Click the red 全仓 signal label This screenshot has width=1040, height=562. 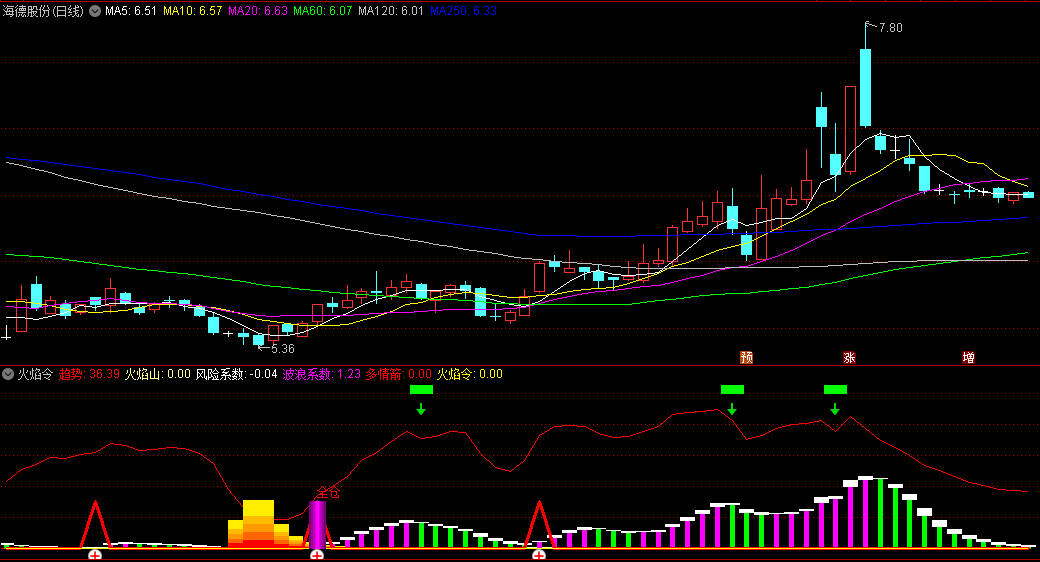pos(328,492)
